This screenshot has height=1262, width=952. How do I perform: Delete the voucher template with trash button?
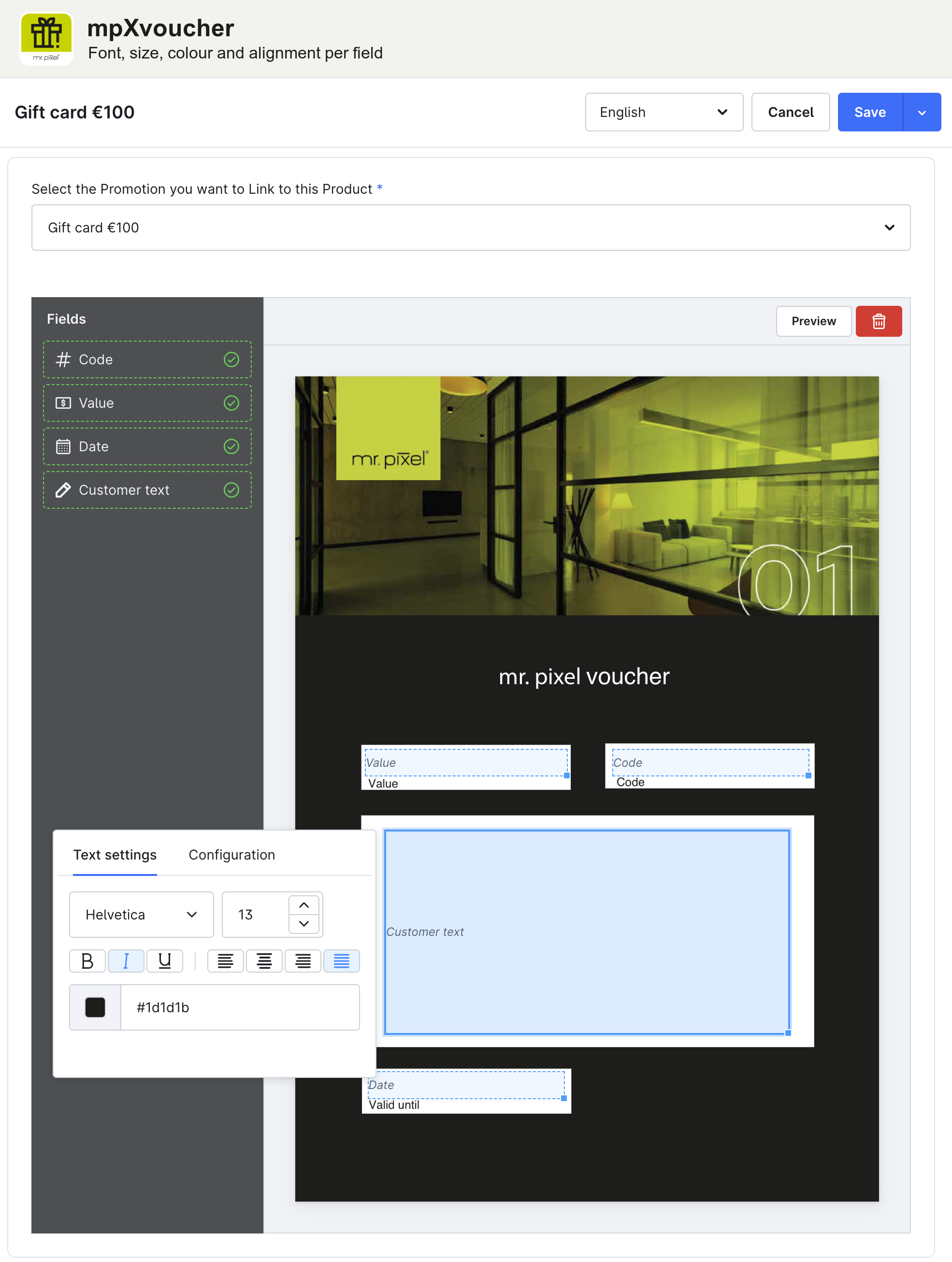click(x=879, y=321)
